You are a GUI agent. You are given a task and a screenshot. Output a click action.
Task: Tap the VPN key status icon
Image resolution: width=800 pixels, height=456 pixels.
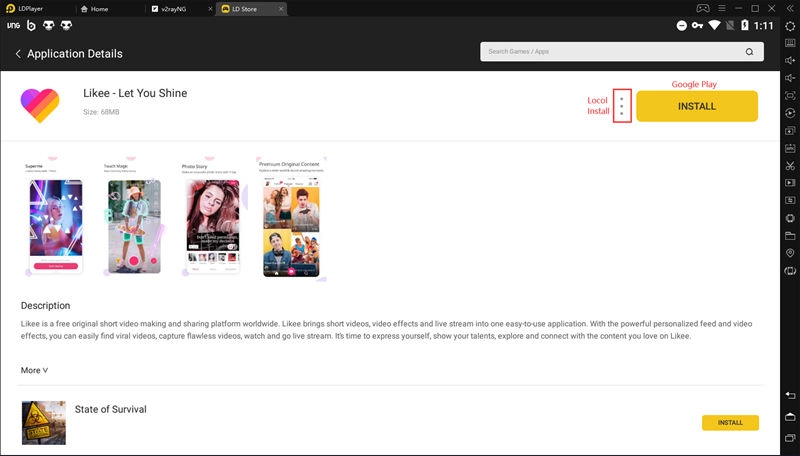697,26
